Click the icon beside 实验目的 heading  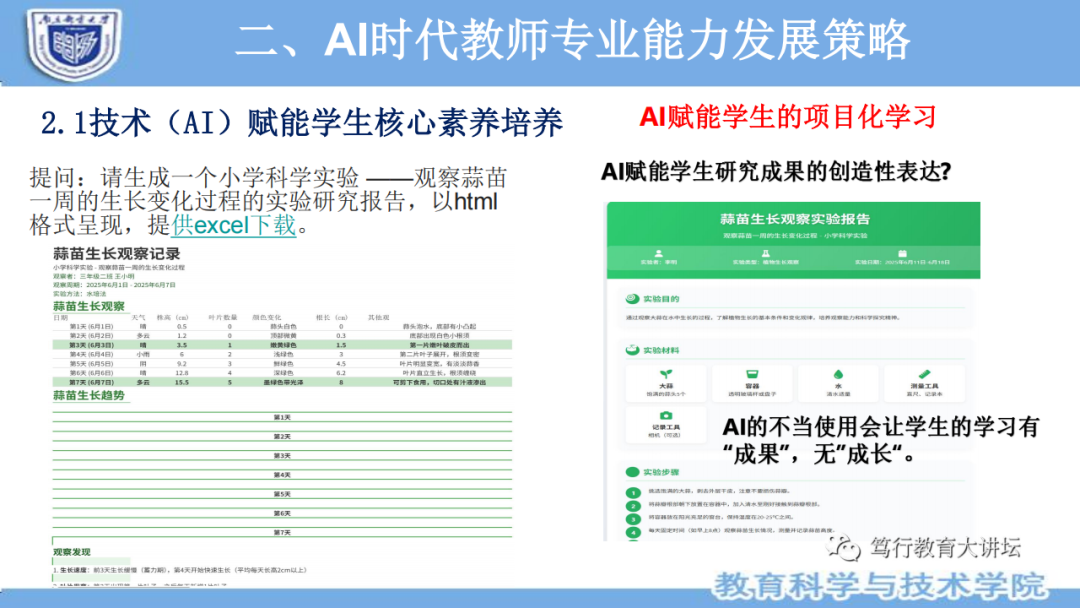[x=632, y=299]
